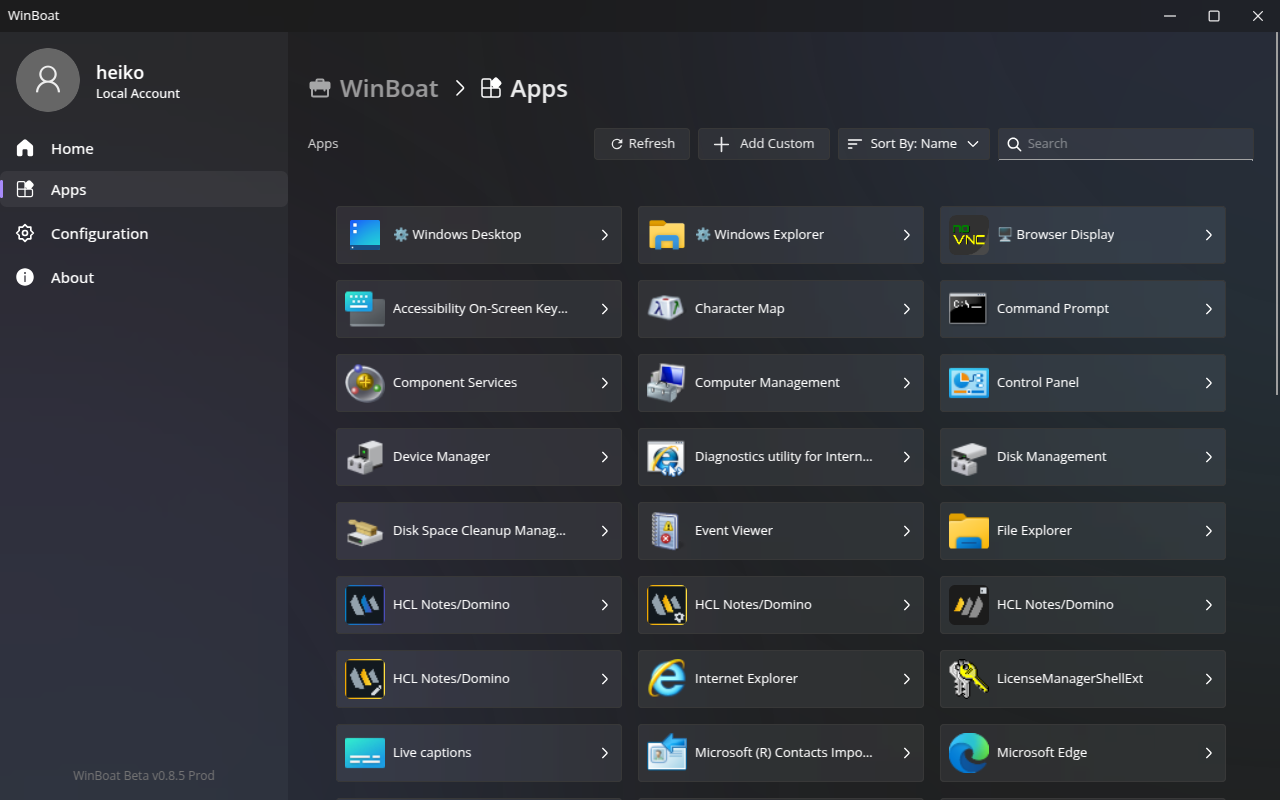This screenshot has width=1280, height=800.
Task: Click the Microsoft (R) Contacts Import icon
Action: point(667,753)
